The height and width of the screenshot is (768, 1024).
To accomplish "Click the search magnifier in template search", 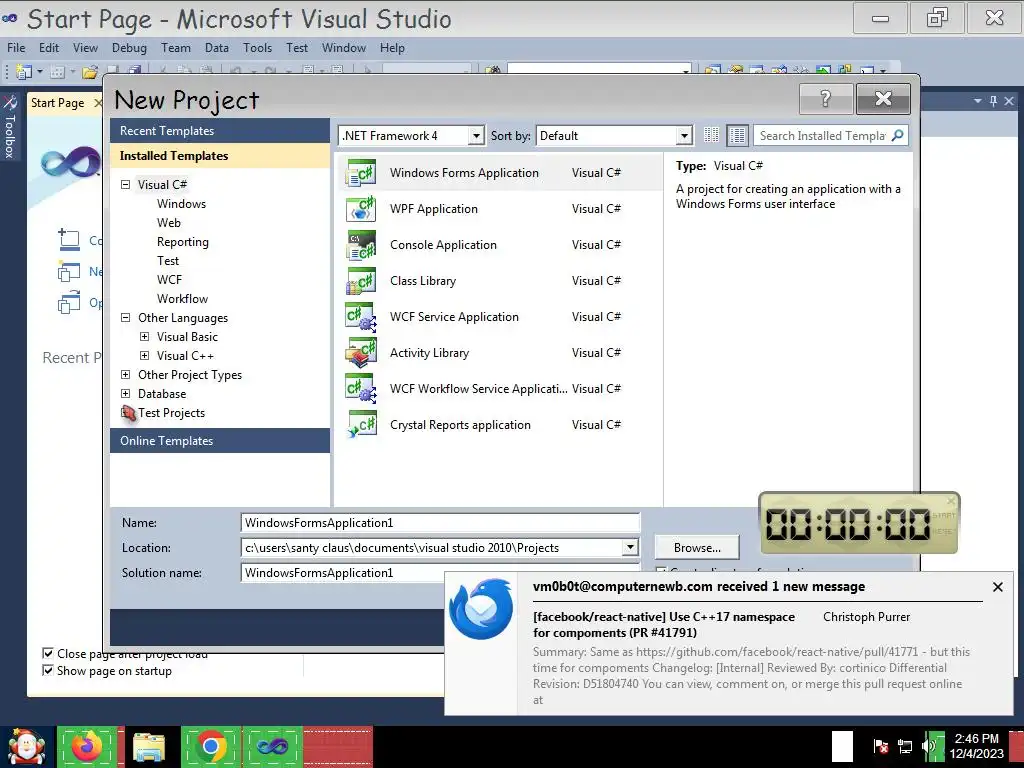I will tap(897, 135).
